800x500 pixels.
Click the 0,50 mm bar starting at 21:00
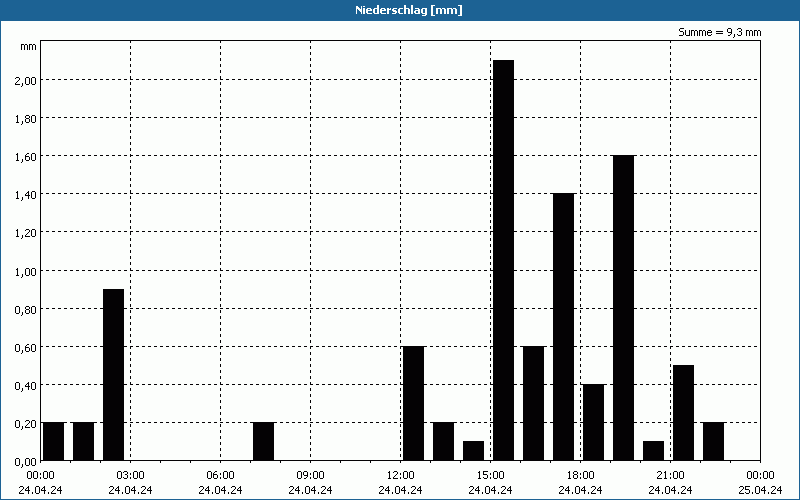[684, 413]
